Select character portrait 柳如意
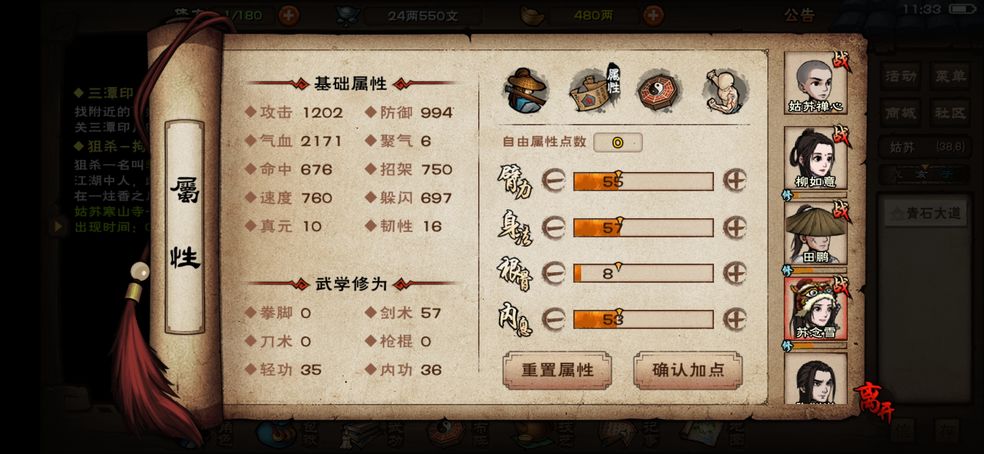 pos(816,158)
